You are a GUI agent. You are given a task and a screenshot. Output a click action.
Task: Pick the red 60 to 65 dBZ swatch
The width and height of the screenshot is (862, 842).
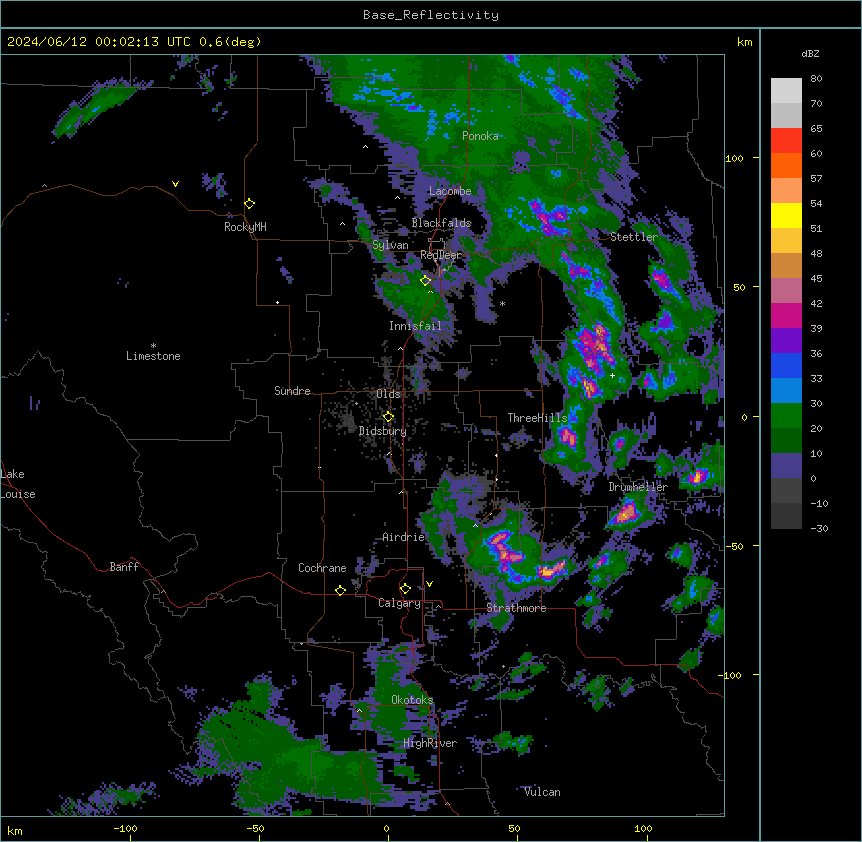click(x=786, y=141)
